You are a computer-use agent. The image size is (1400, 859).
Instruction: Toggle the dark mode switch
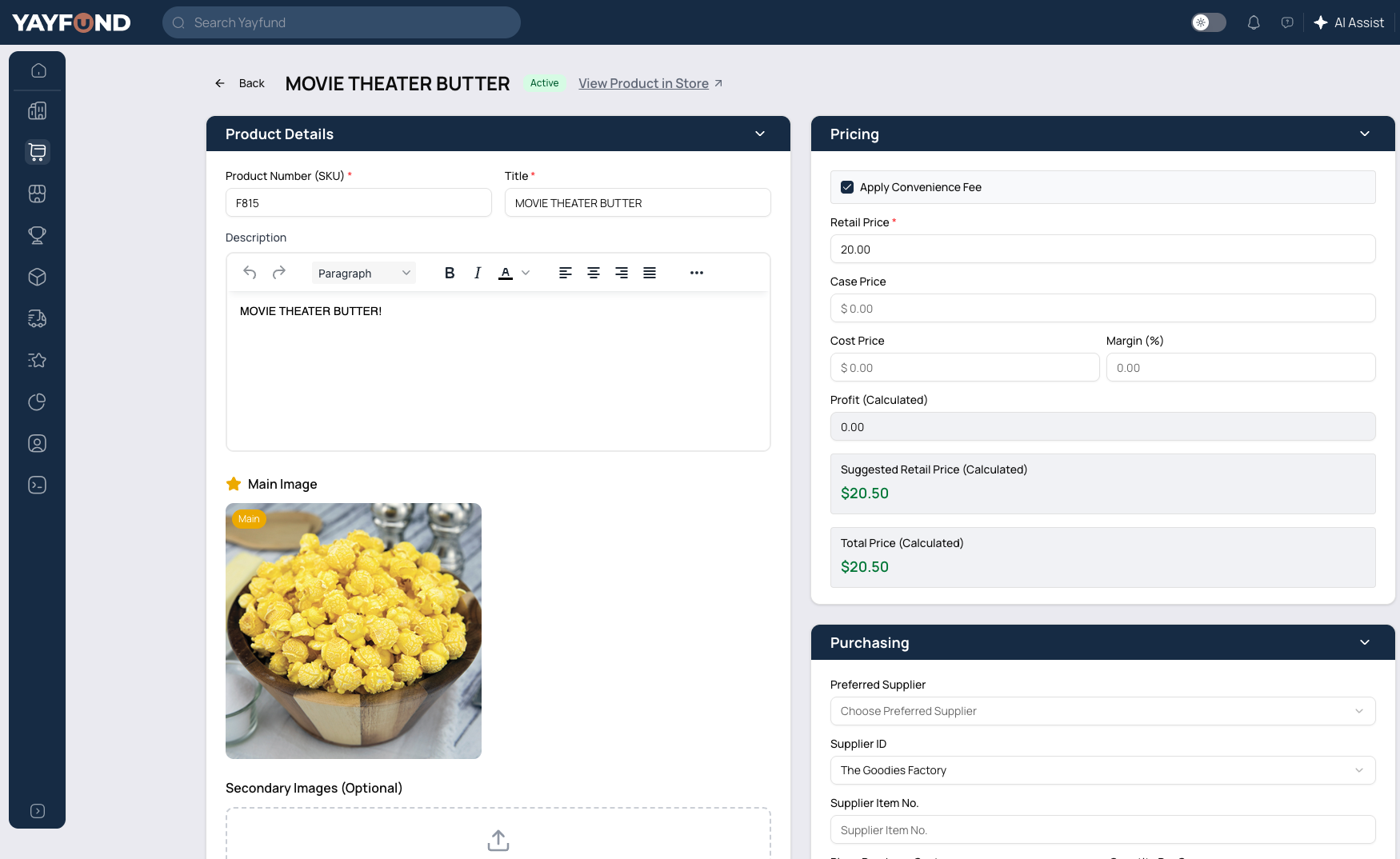(1208, 22)
